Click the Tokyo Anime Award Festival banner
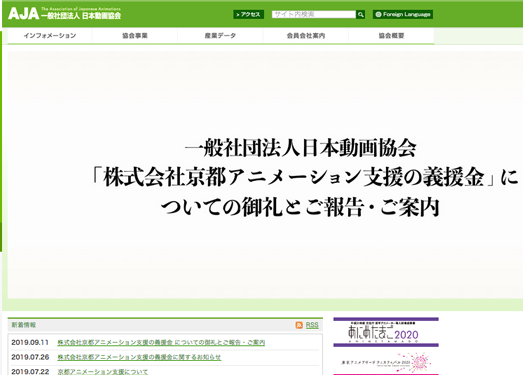523x375 pixels. [386, 363]
